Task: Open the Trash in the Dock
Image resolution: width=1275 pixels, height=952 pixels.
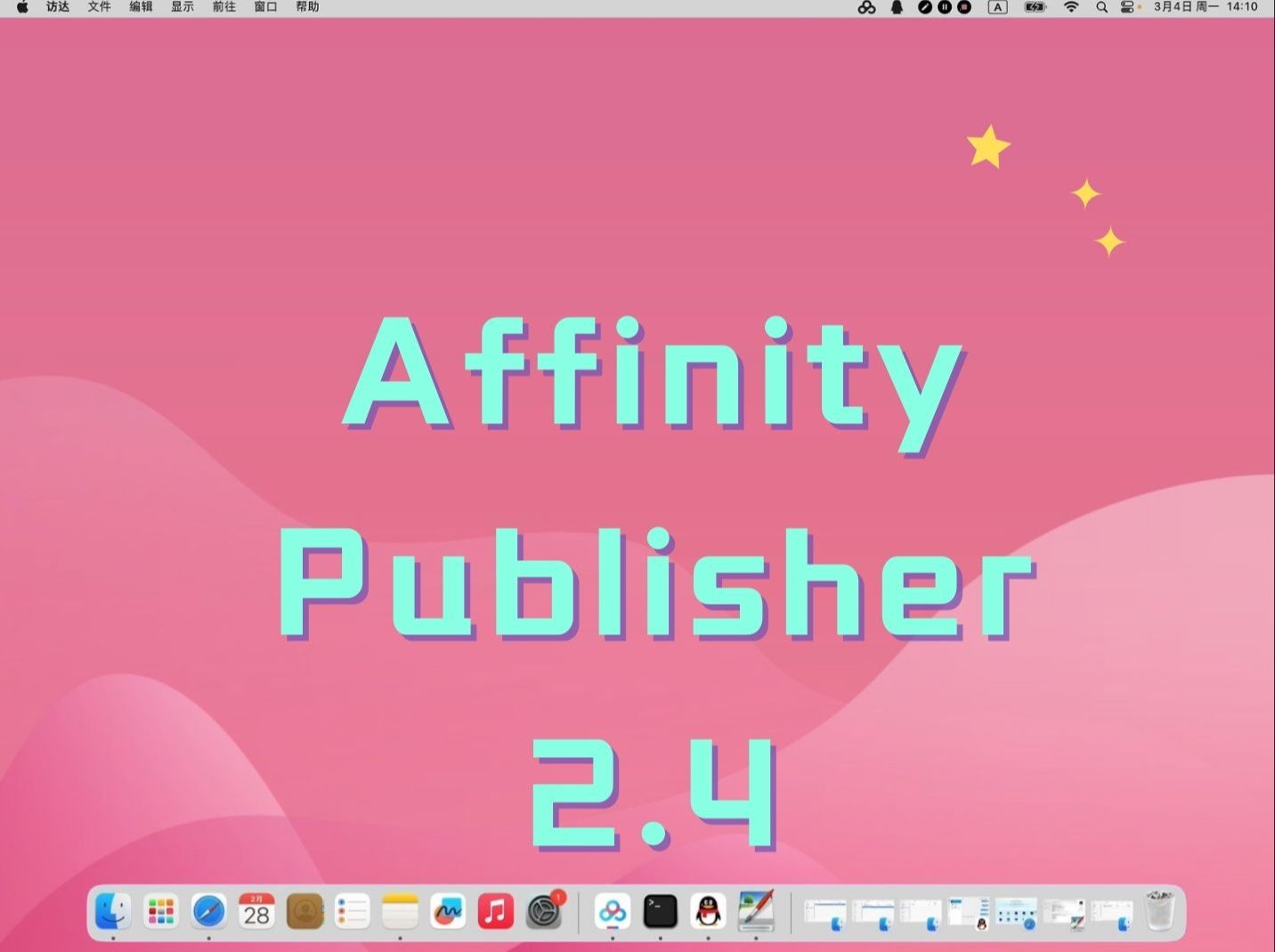Action: click(x=1159, y=911)
